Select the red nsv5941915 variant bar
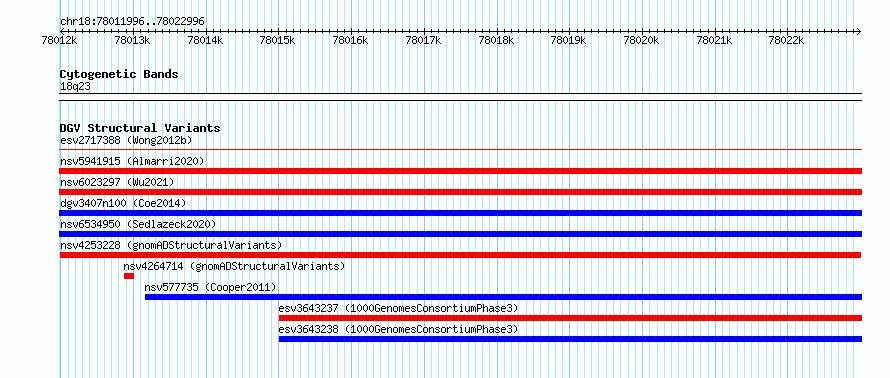The width and height of the screenshot is (890, 378). point(461,171)
